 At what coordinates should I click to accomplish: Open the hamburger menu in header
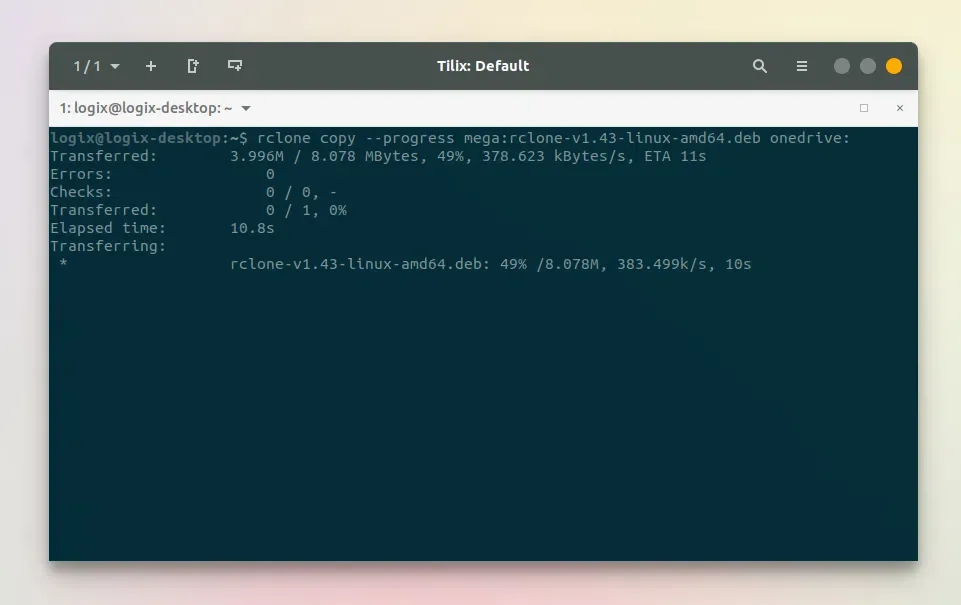tap(802, 66)
